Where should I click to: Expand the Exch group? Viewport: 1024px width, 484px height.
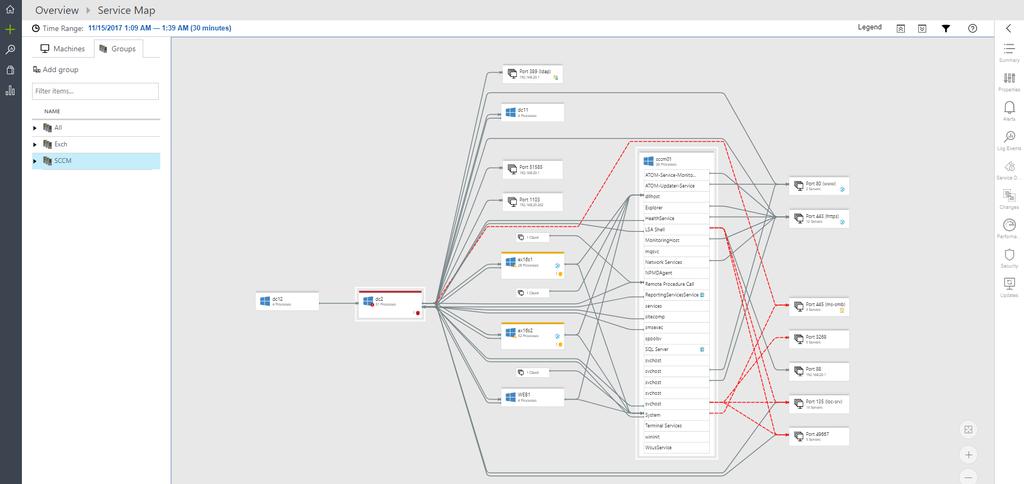(x=35, y=144)
